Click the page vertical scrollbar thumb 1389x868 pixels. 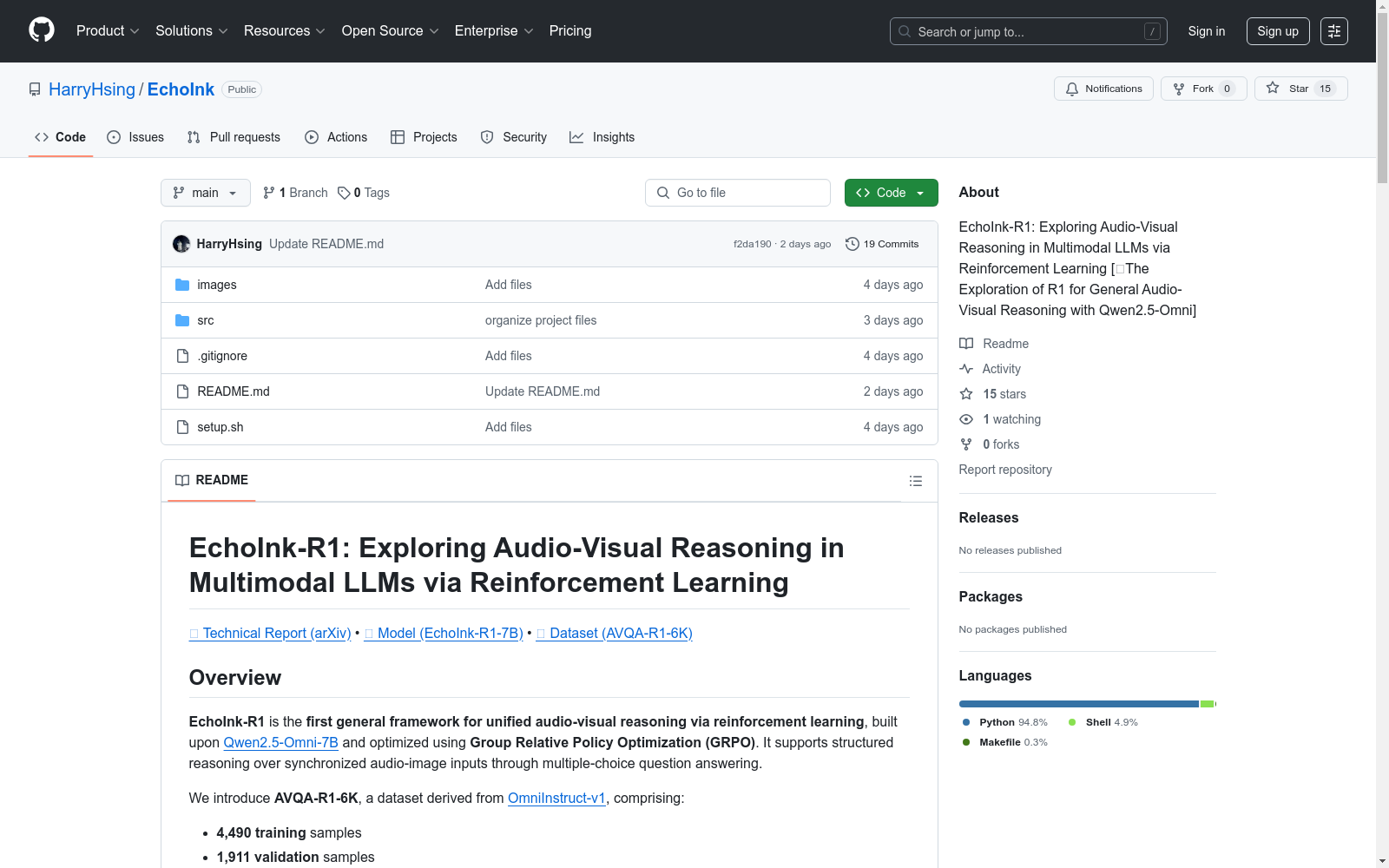[1382, 100]
